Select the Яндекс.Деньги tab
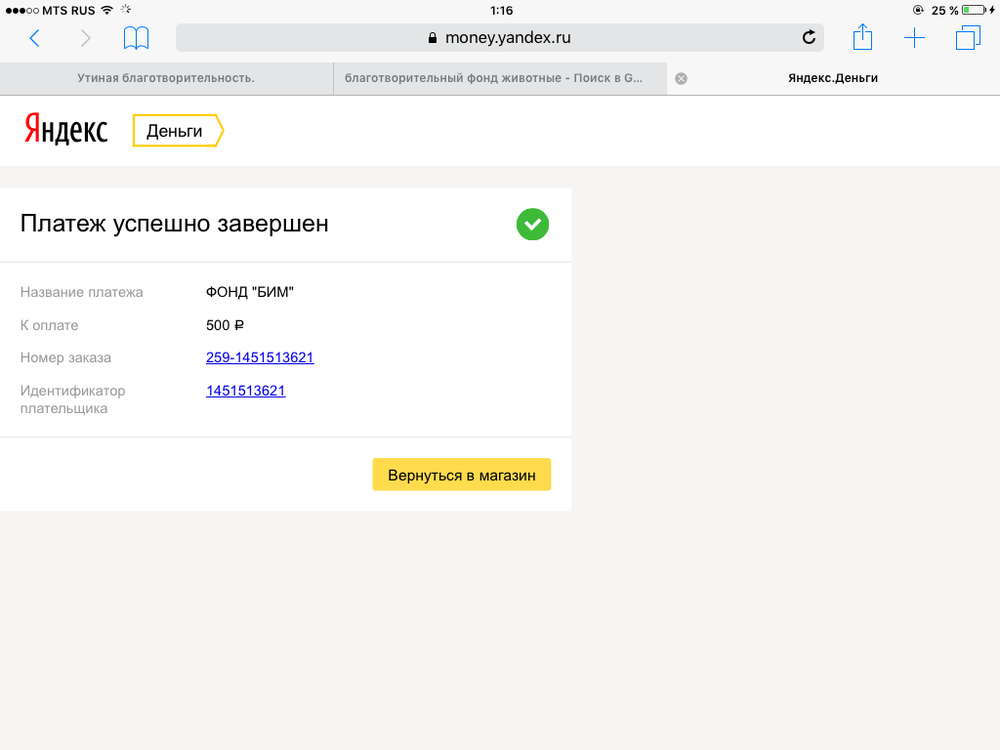The height and width of the screenshot is (750, 1000). tap(832, 78)
